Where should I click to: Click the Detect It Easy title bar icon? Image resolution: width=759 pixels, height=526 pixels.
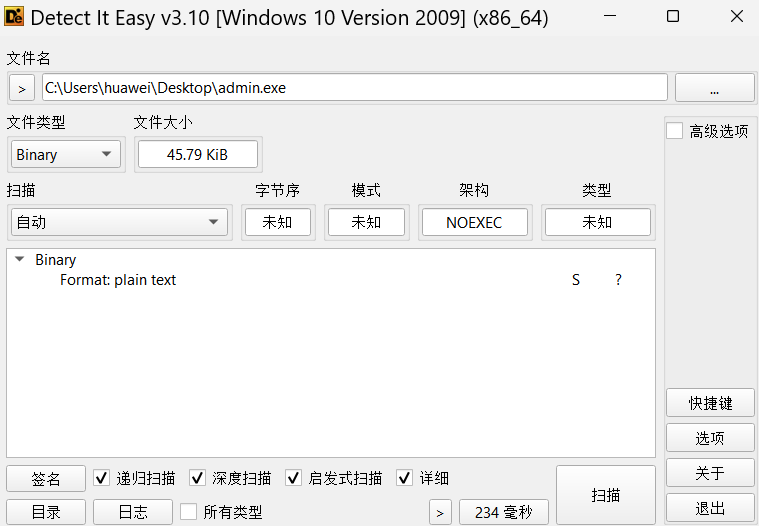click(x=14, y=17)
